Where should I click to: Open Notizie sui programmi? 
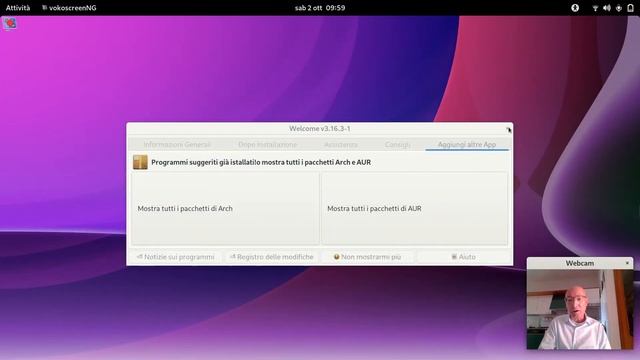[x=176, y=257]
